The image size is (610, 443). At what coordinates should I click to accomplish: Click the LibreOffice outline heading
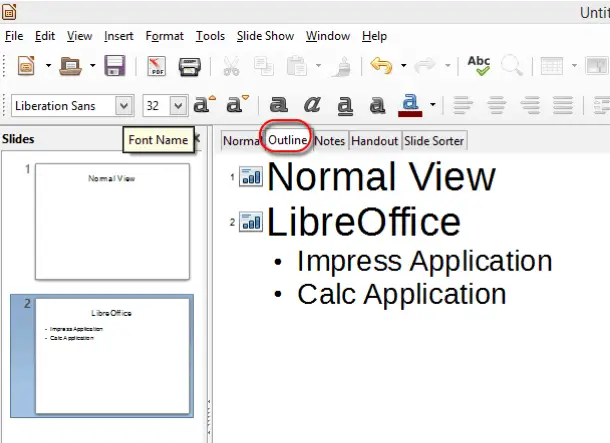(364, 221)
